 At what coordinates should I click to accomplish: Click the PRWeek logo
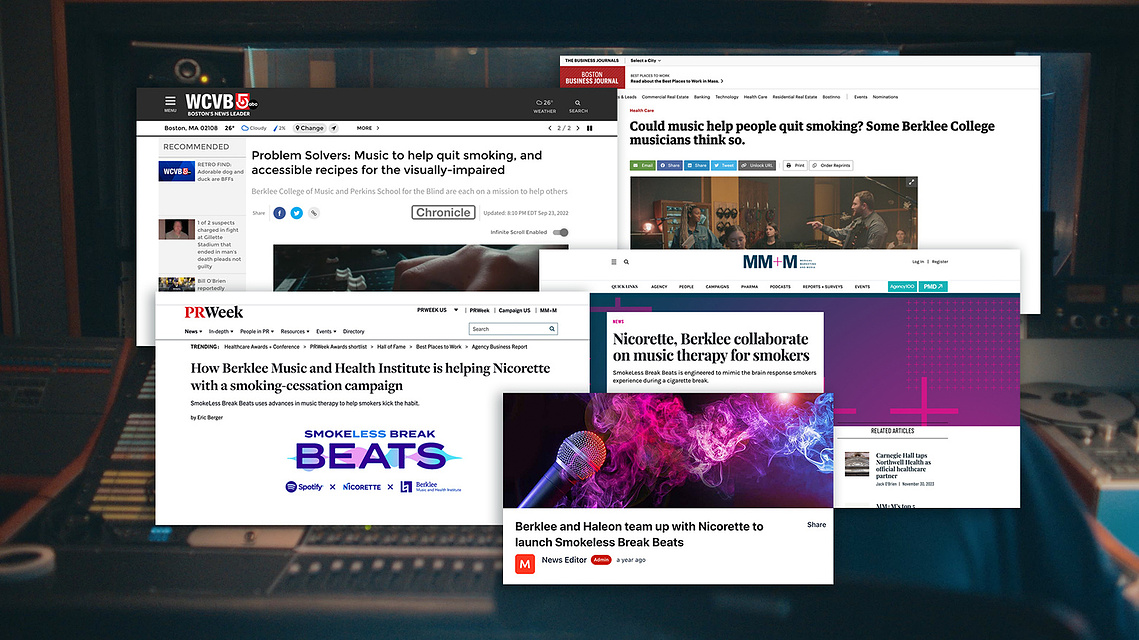tap(214, 312)
